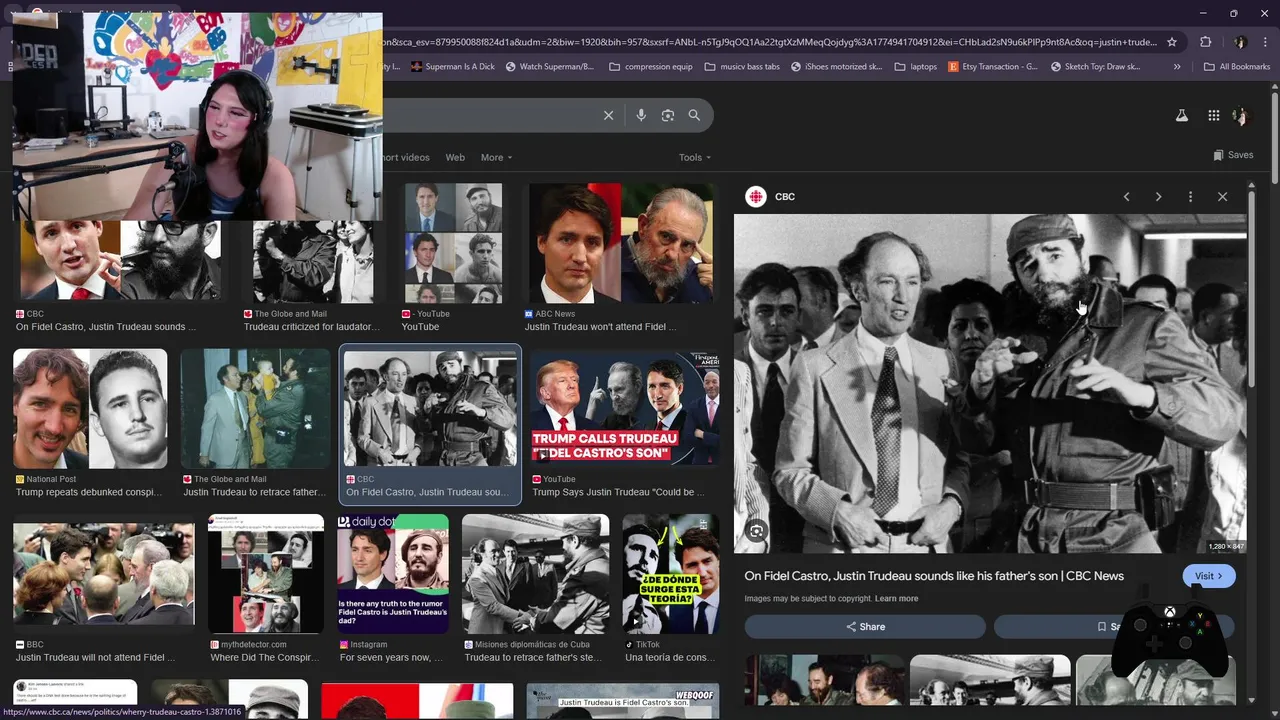Open Watch Superman/B... bookmark
Viewport: 1280px width, 720px height.
click(549, 67)
